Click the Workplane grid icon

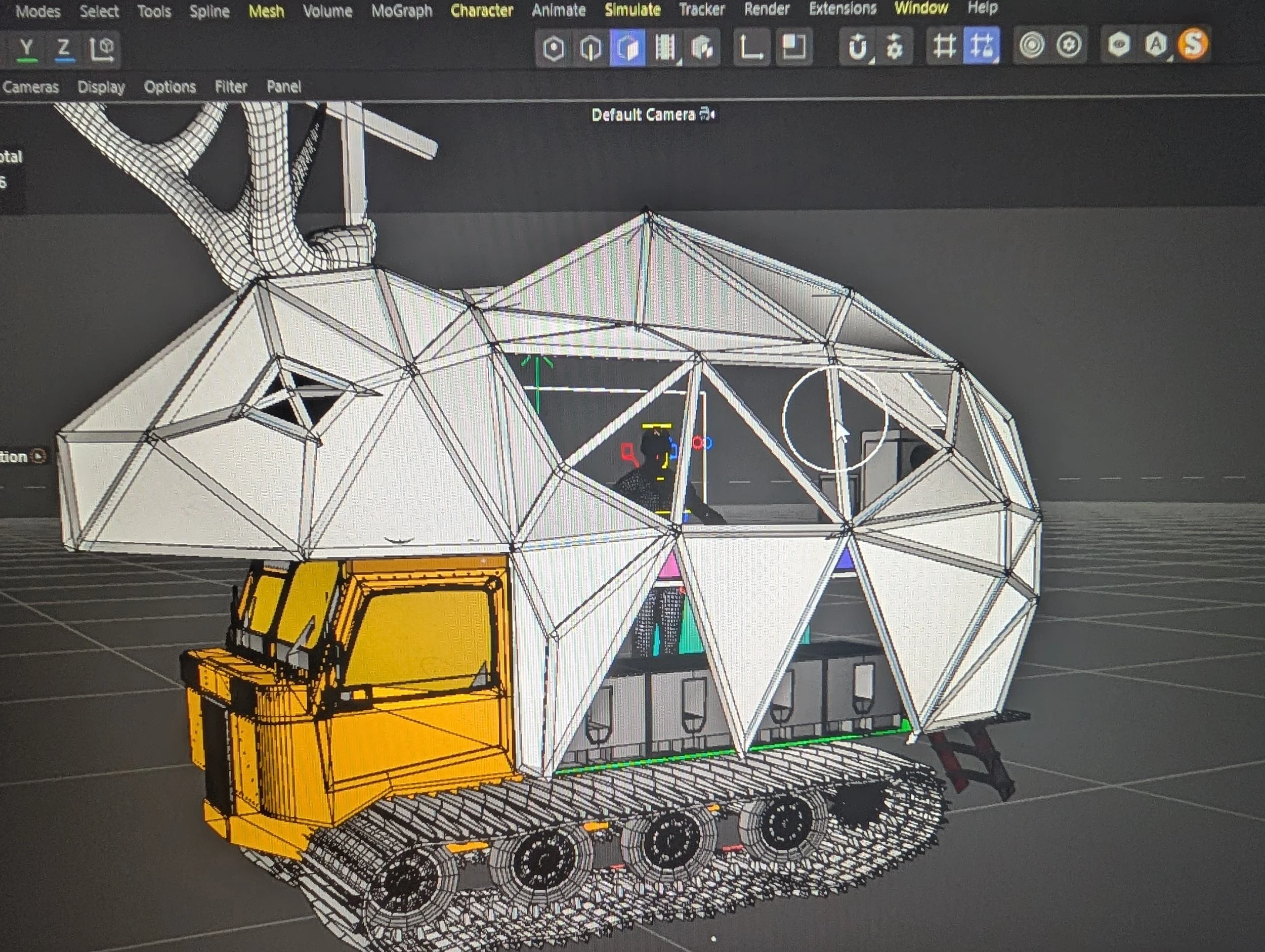click(944, 46)
